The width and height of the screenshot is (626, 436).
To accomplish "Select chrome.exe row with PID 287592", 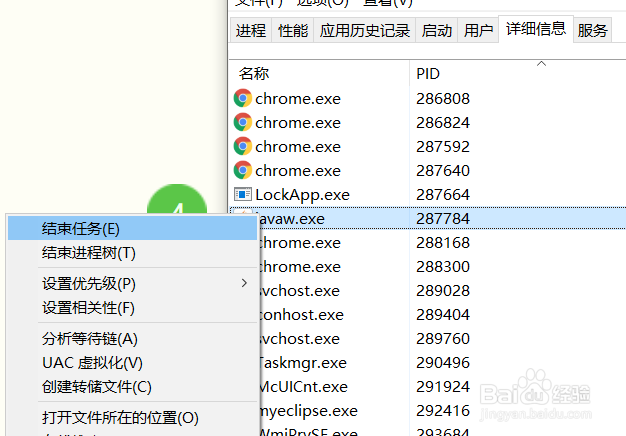I will pos(428,147).
